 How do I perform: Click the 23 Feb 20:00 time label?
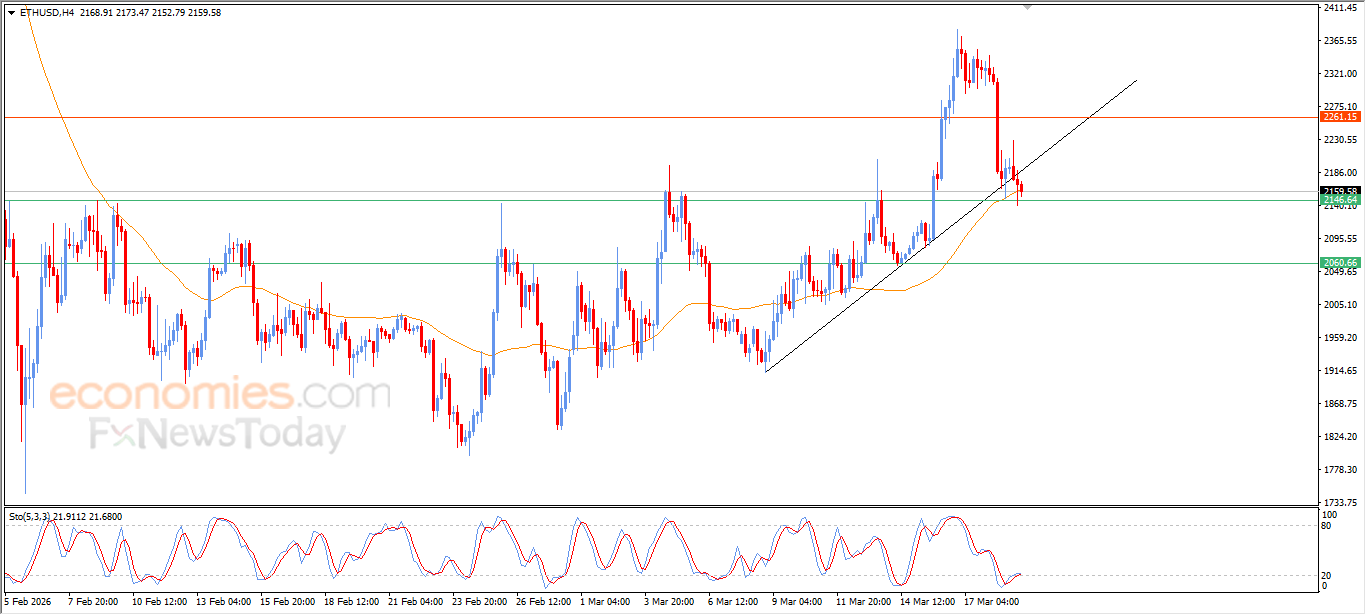tap(479, 602)
